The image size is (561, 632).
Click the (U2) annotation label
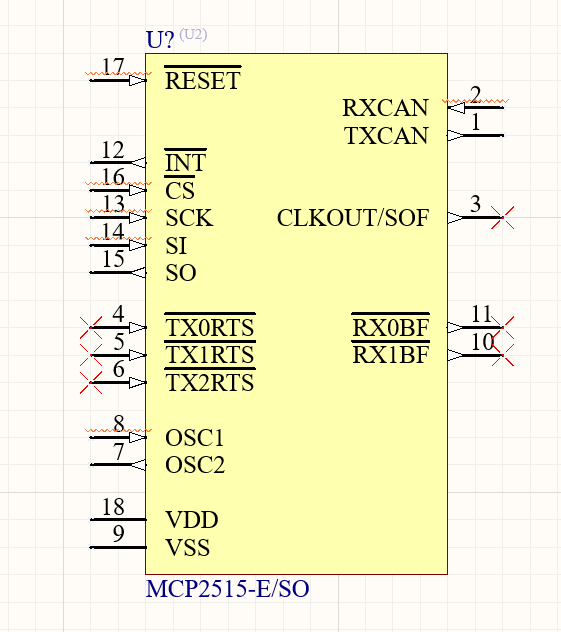[193, 35]
